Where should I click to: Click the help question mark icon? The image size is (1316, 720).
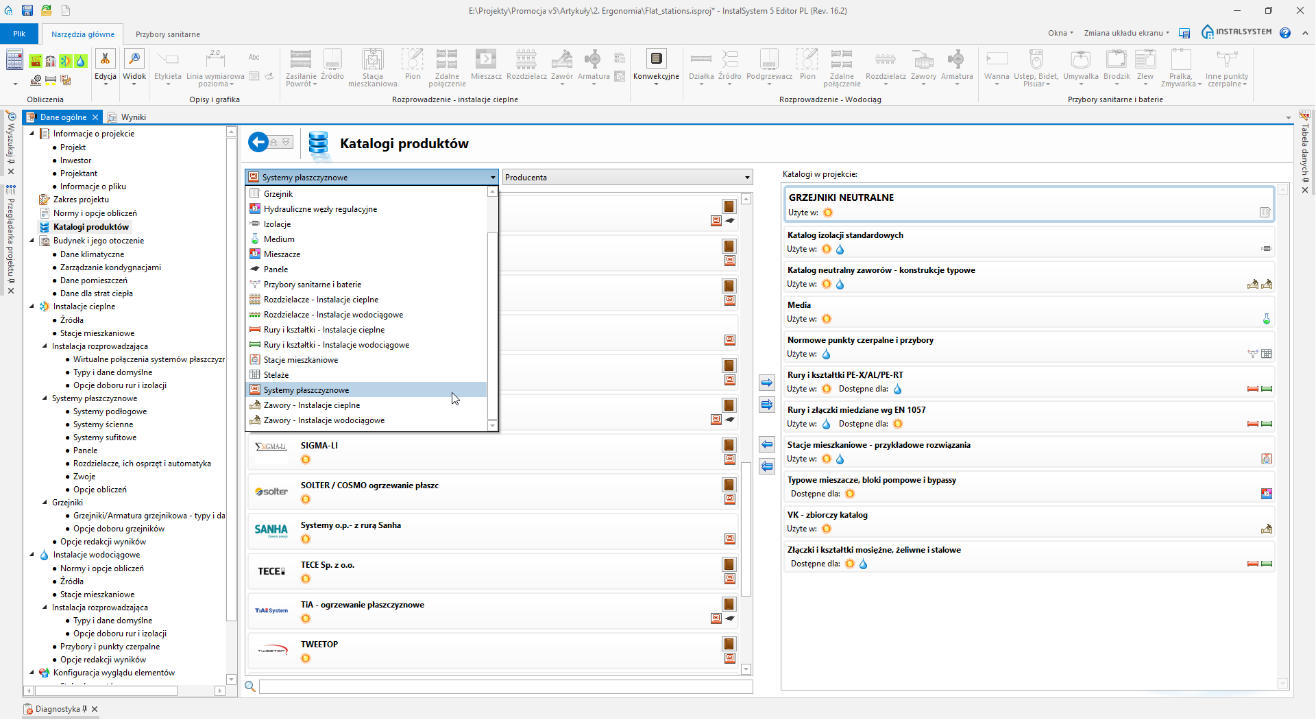(x=1285, y=32)
